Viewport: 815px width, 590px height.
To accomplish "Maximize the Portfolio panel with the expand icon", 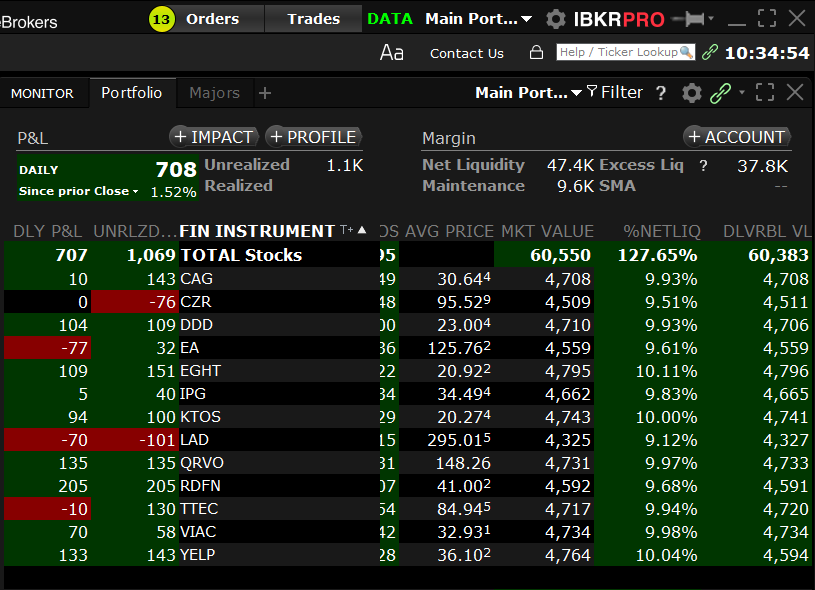I will 765,93.
